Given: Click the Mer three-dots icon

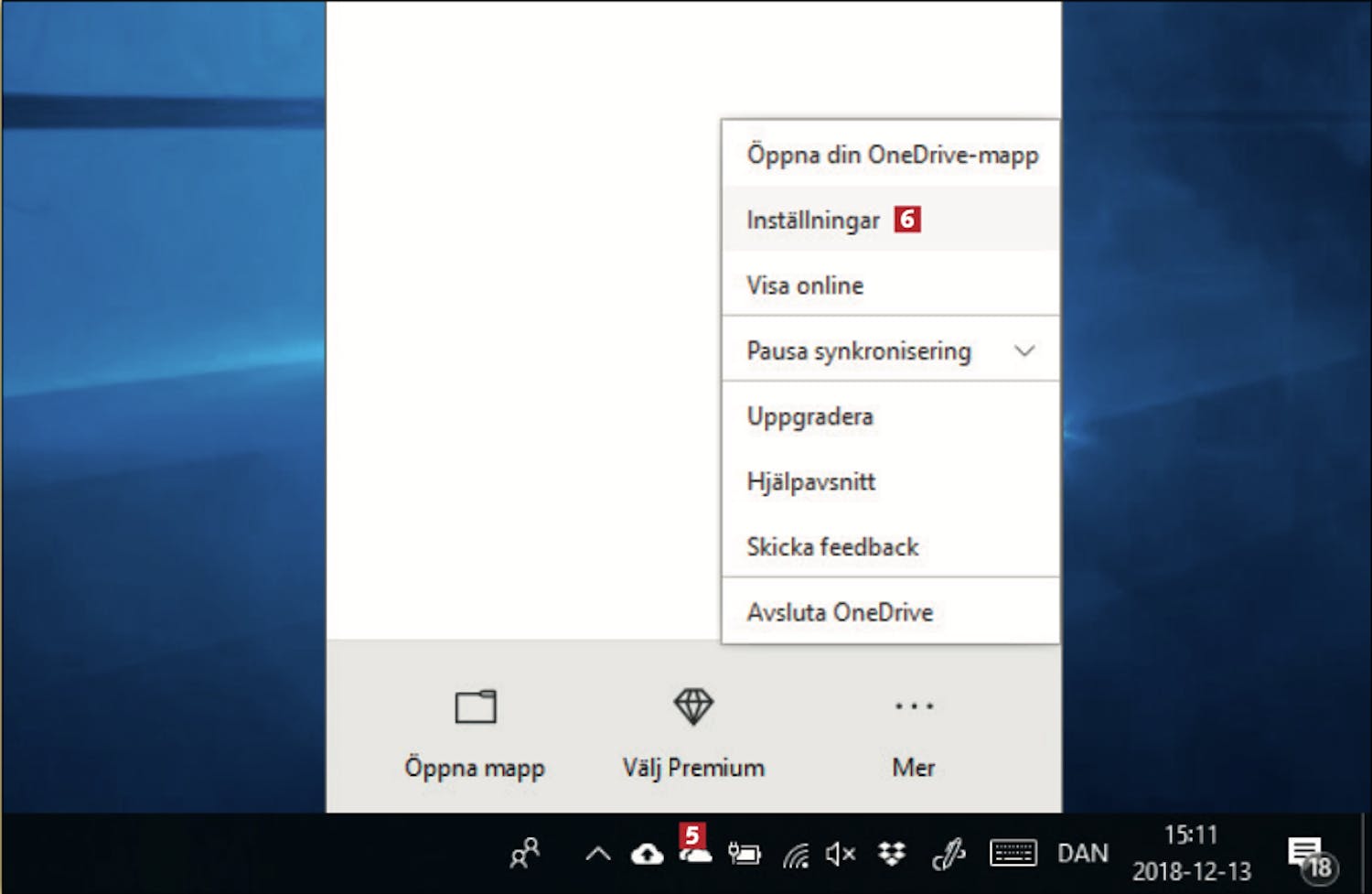Looking at the screenshot, I should tap(914, 706).
